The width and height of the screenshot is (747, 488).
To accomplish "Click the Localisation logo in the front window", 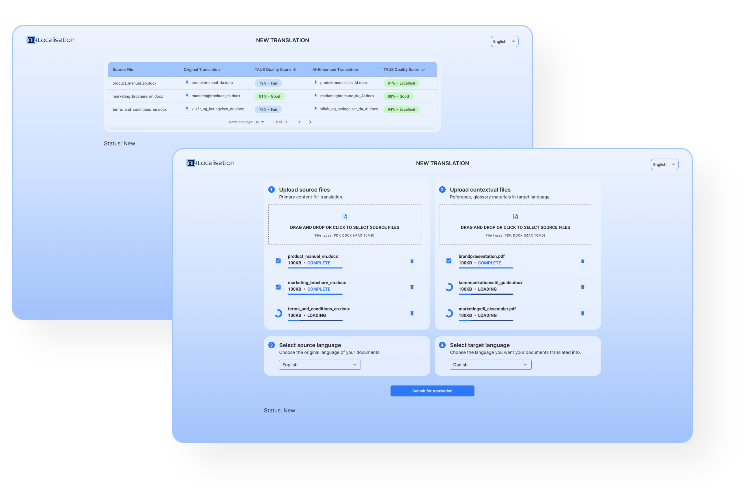I will pyautogui.click(x=210, y=163).
